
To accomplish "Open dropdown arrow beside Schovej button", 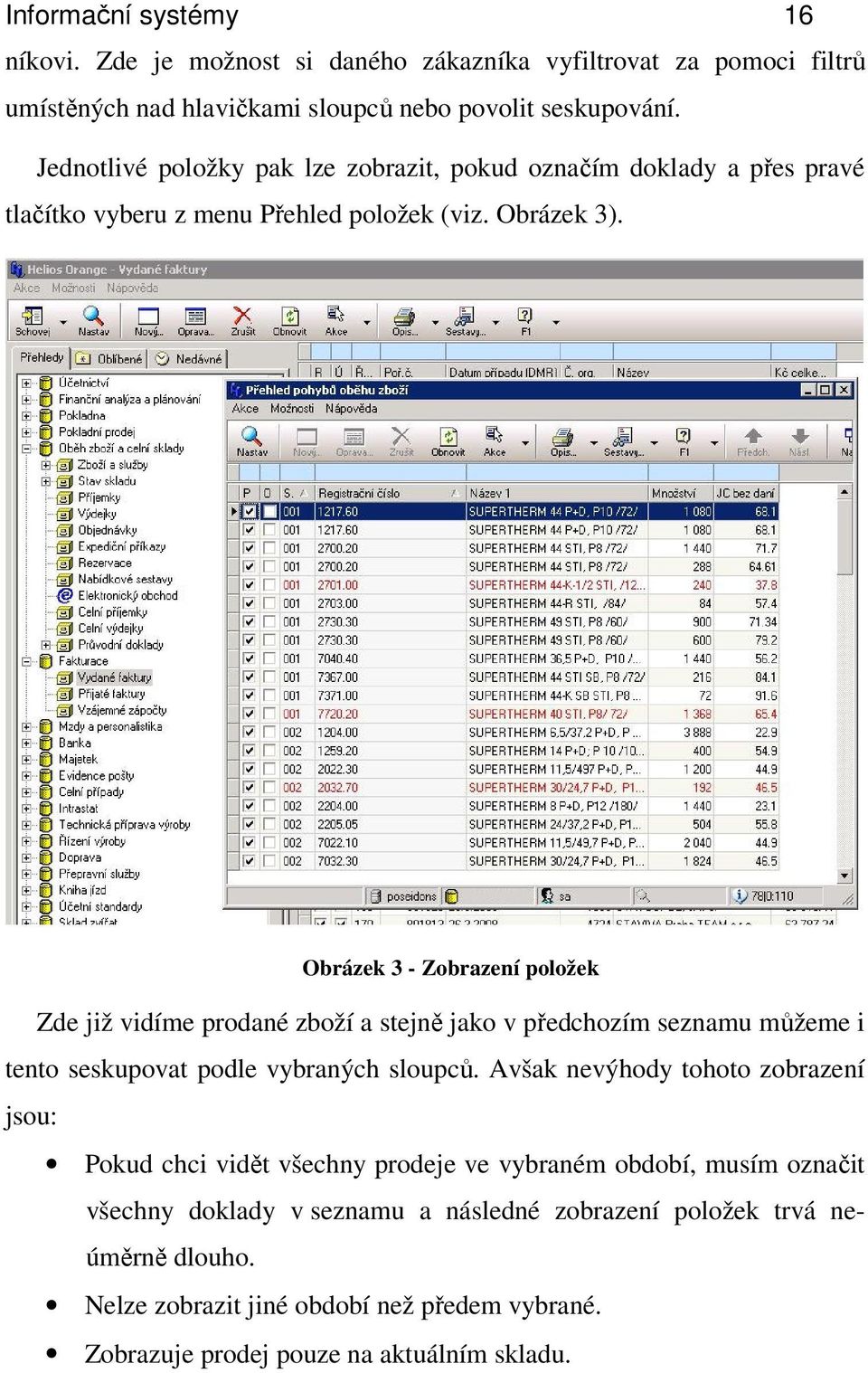I will [x=63, y=322].
